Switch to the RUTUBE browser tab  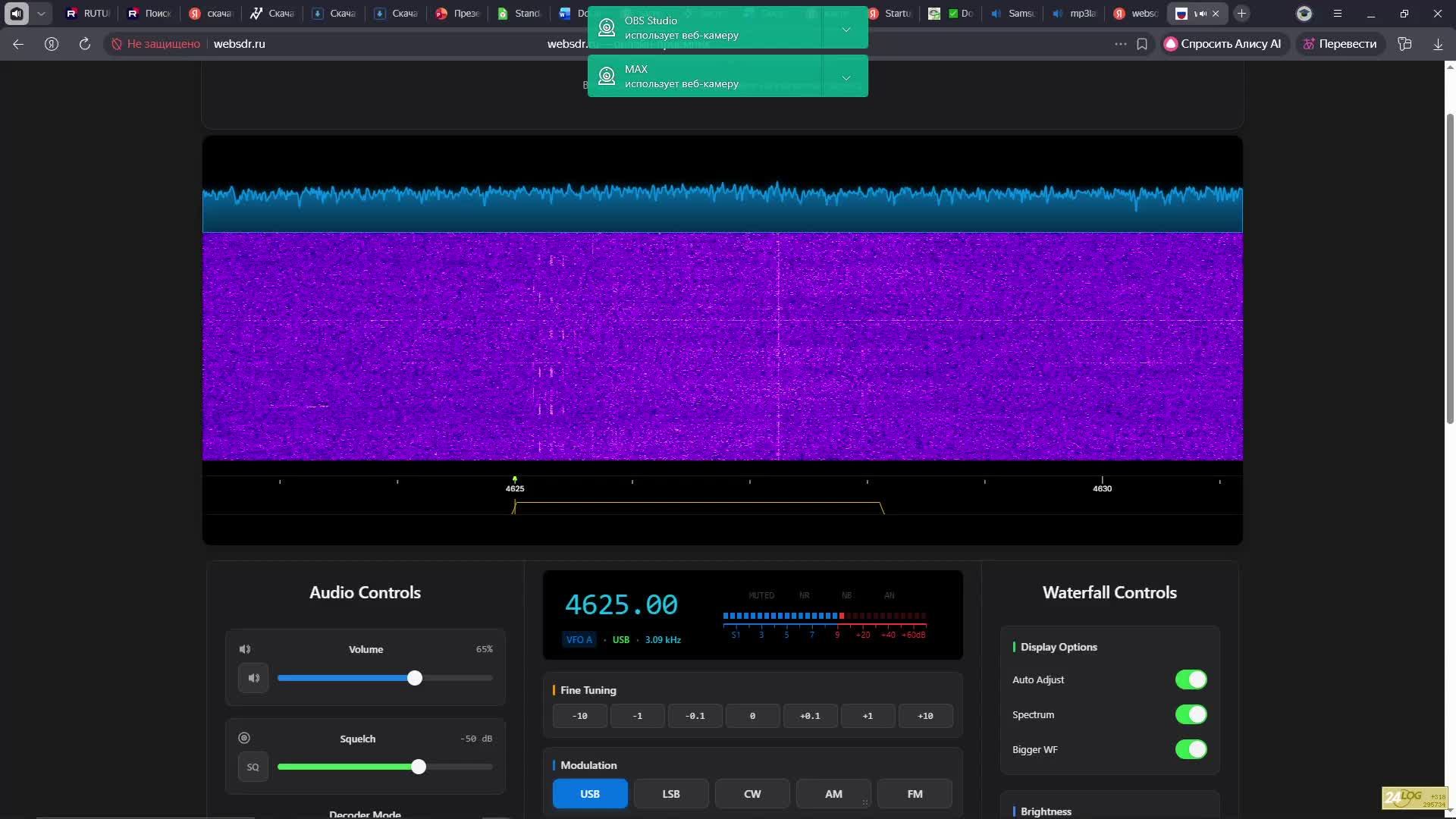[x=88, y=14]
